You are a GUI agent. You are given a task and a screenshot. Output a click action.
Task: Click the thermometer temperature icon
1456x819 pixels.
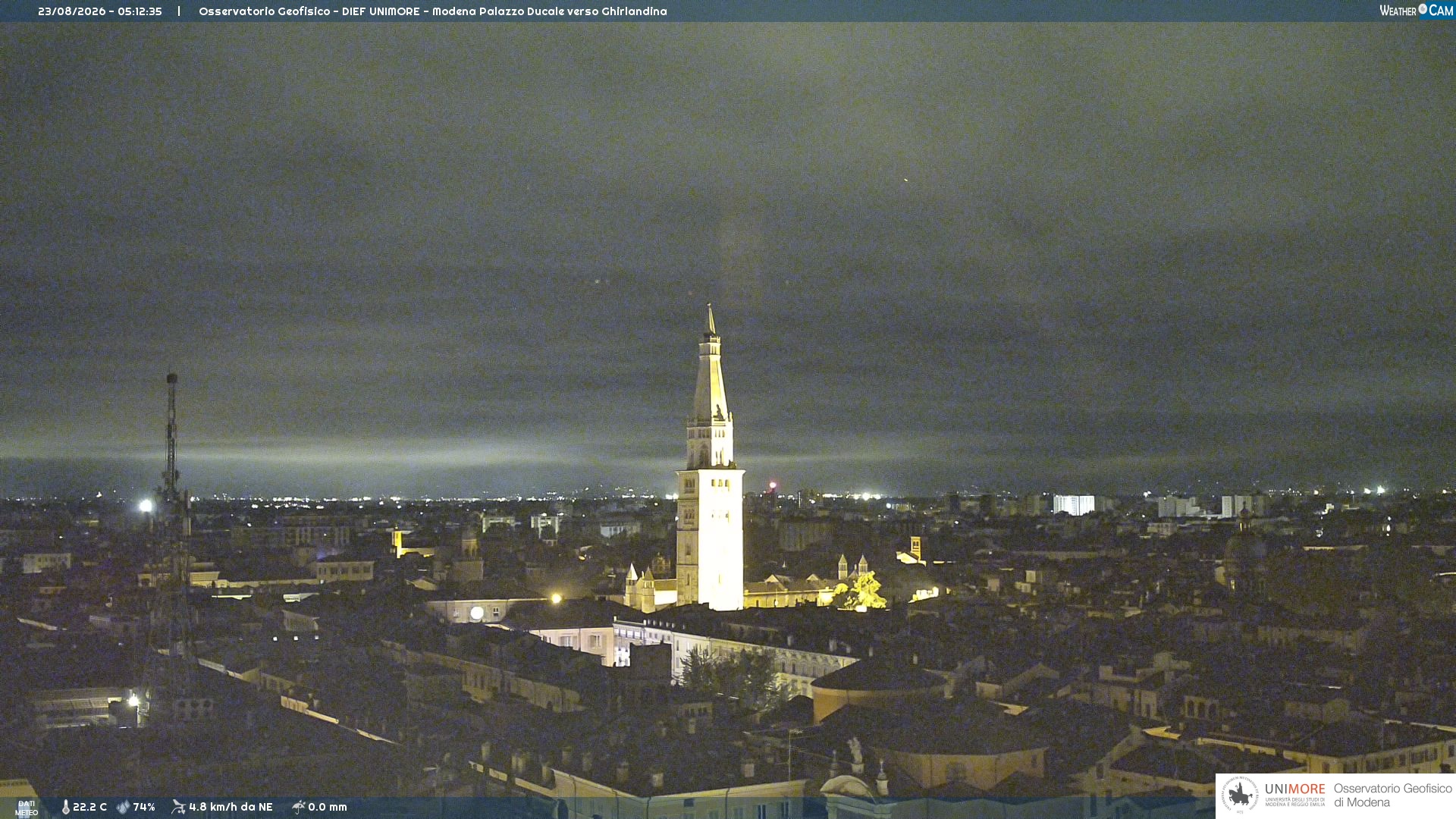(x=66, y=807)
